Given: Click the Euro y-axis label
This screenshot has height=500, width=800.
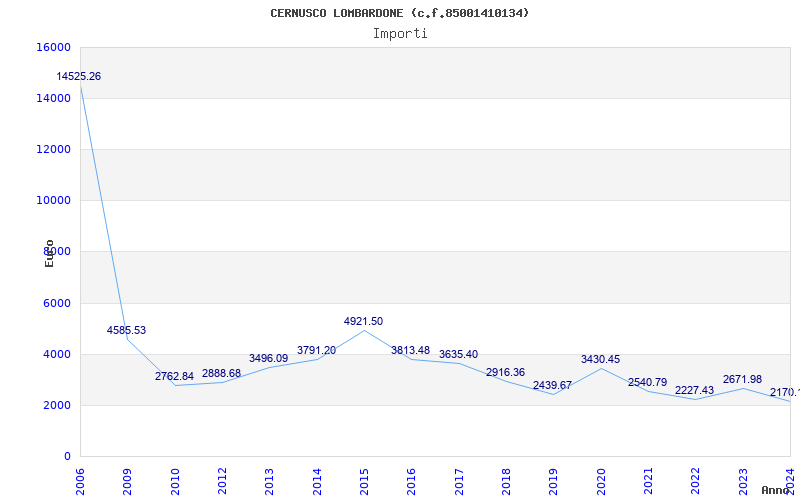Looking at the screenshot, I should 49,253.
